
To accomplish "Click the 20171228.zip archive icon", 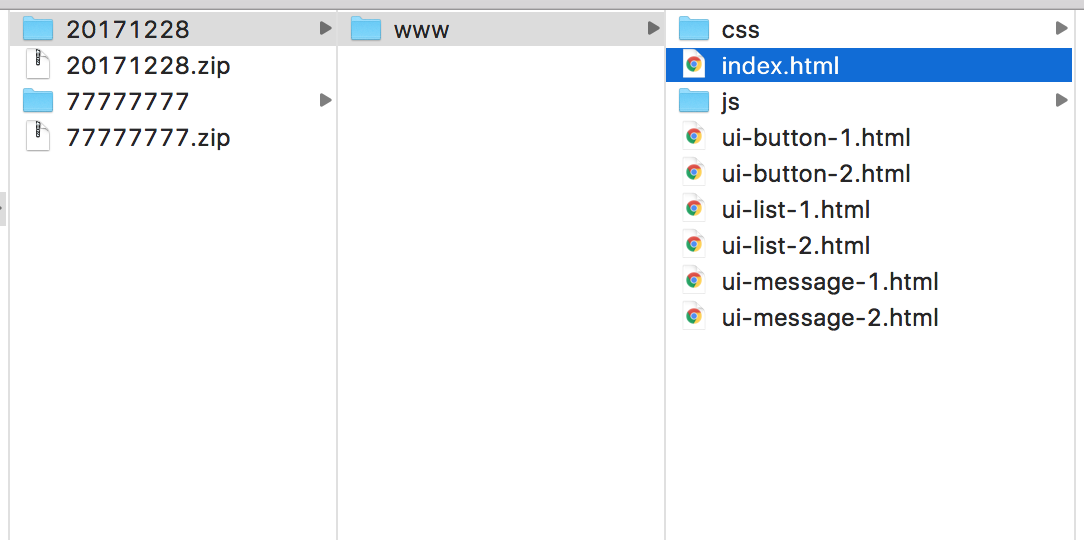I will click(x=38, y=65).
